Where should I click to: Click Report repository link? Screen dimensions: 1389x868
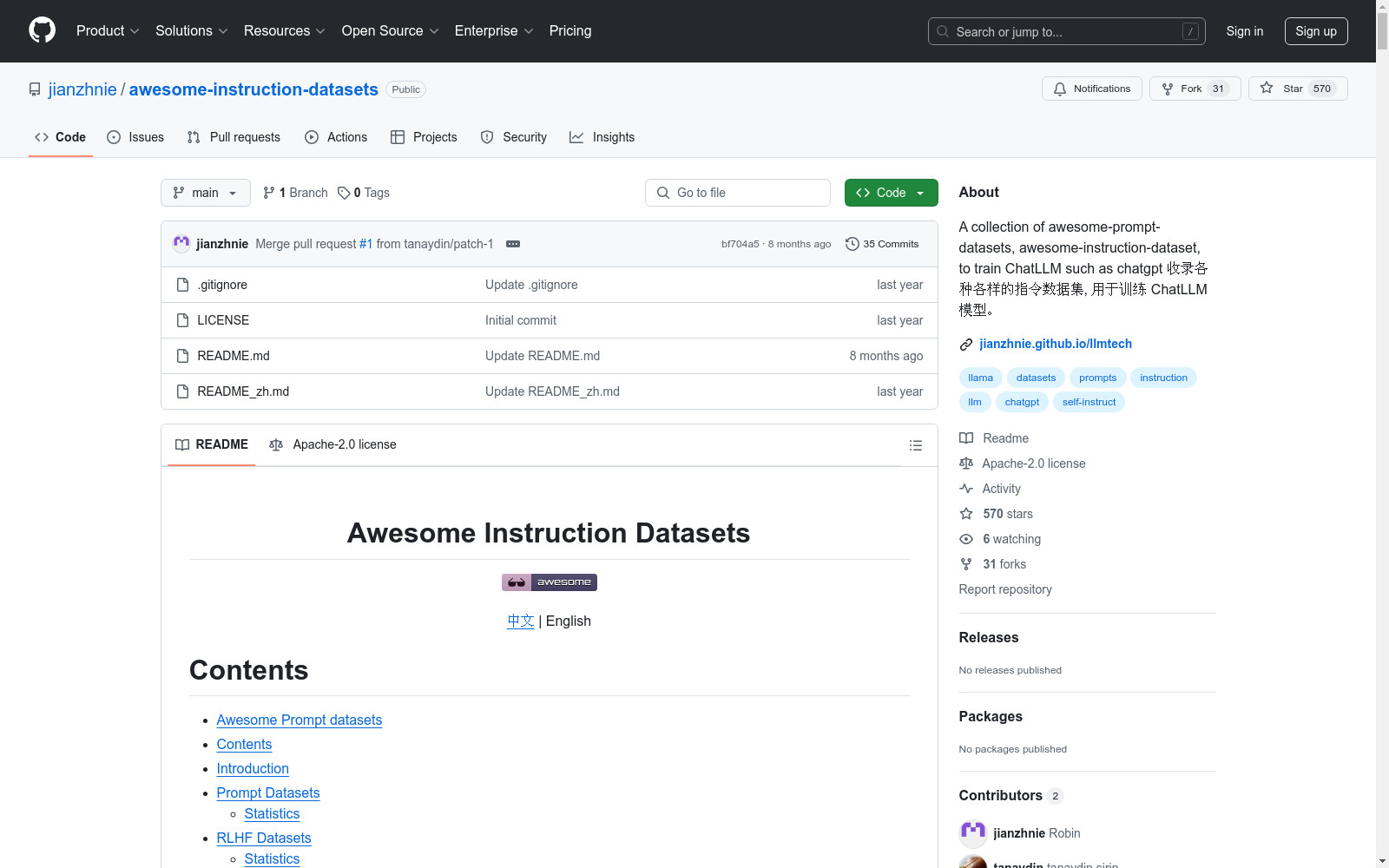point(1005,589)
